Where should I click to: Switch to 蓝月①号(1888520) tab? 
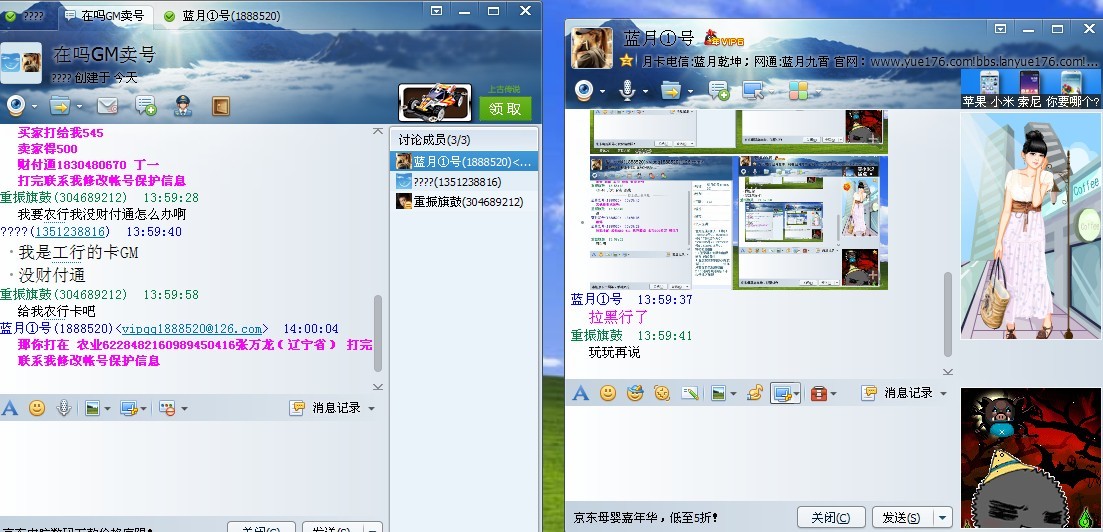click(x=222, y=15)
